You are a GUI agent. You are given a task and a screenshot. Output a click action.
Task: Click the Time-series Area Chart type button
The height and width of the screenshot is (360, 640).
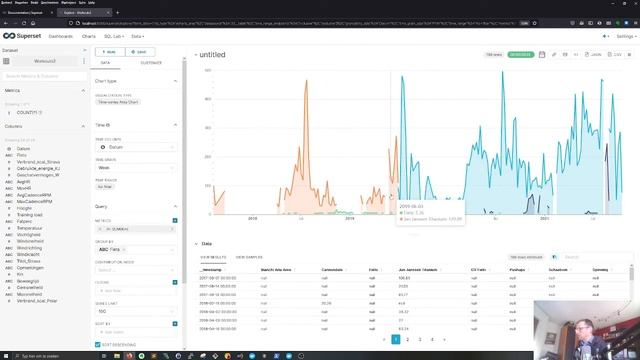(x=118, y=102)
